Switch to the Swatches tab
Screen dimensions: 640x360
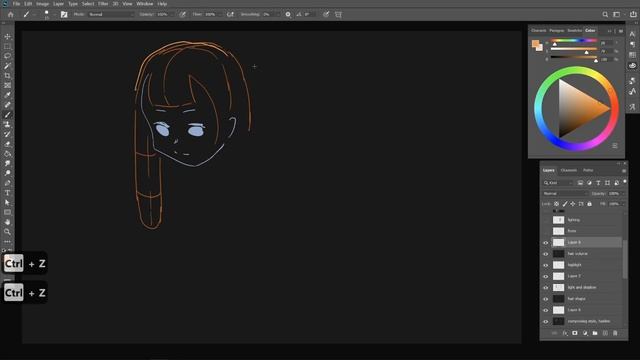pyautogui.click(x=574, y=31)
